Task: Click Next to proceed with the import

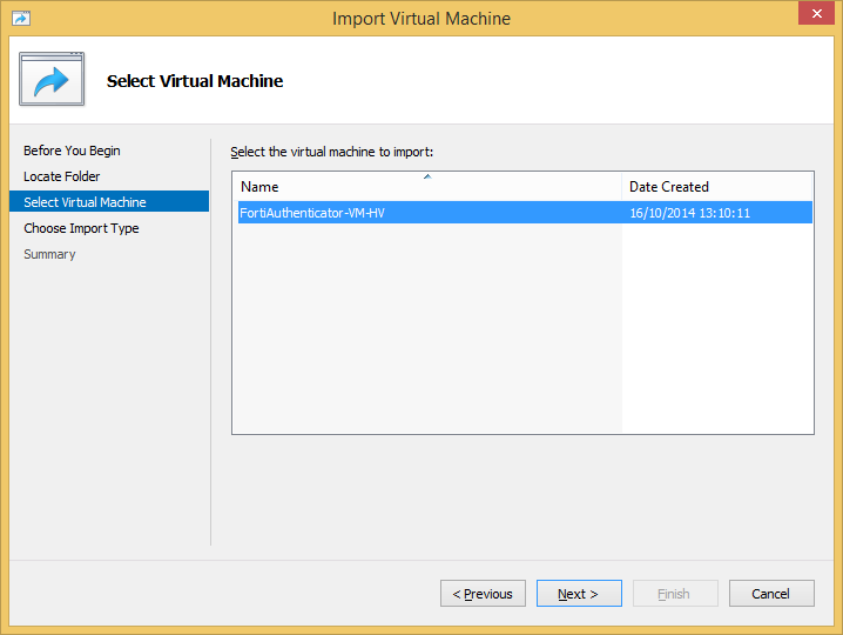Action: (x=579, y=593)
